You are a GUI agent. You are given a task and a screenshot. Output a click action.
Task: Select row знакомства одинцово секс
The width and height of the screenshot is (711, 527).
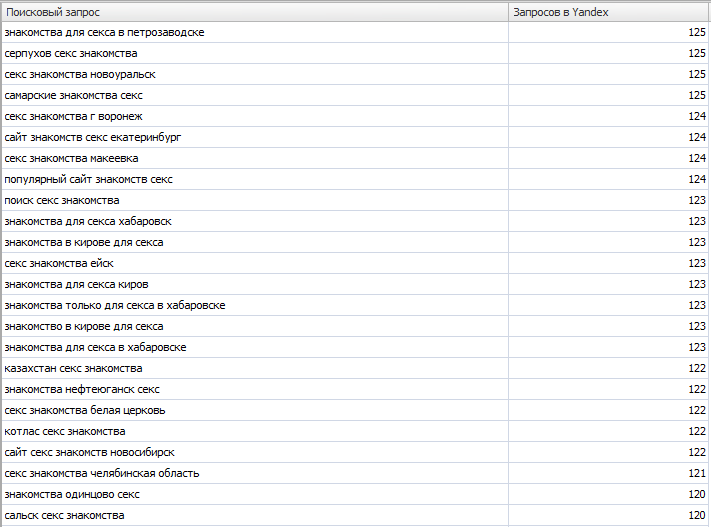pyautogui.click(x=355, y=494)
